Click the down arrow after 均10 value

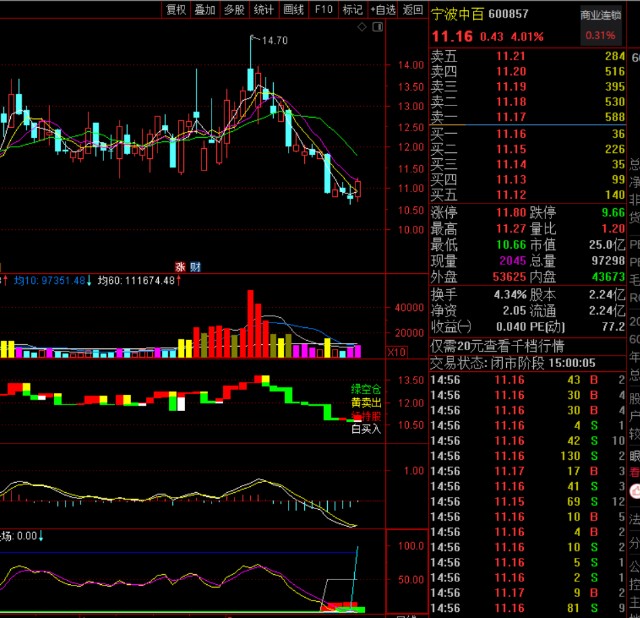[x=88, y=281]
